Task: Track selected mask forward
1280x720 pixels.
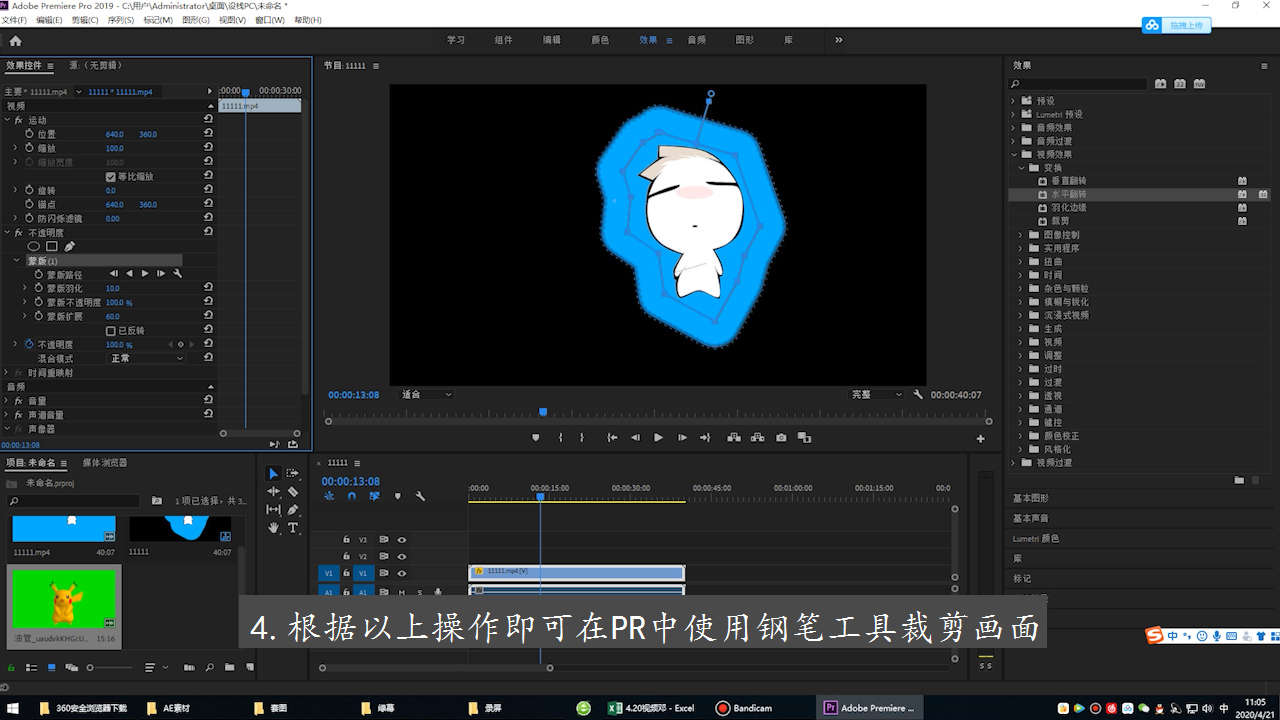Action: (145, 273)
